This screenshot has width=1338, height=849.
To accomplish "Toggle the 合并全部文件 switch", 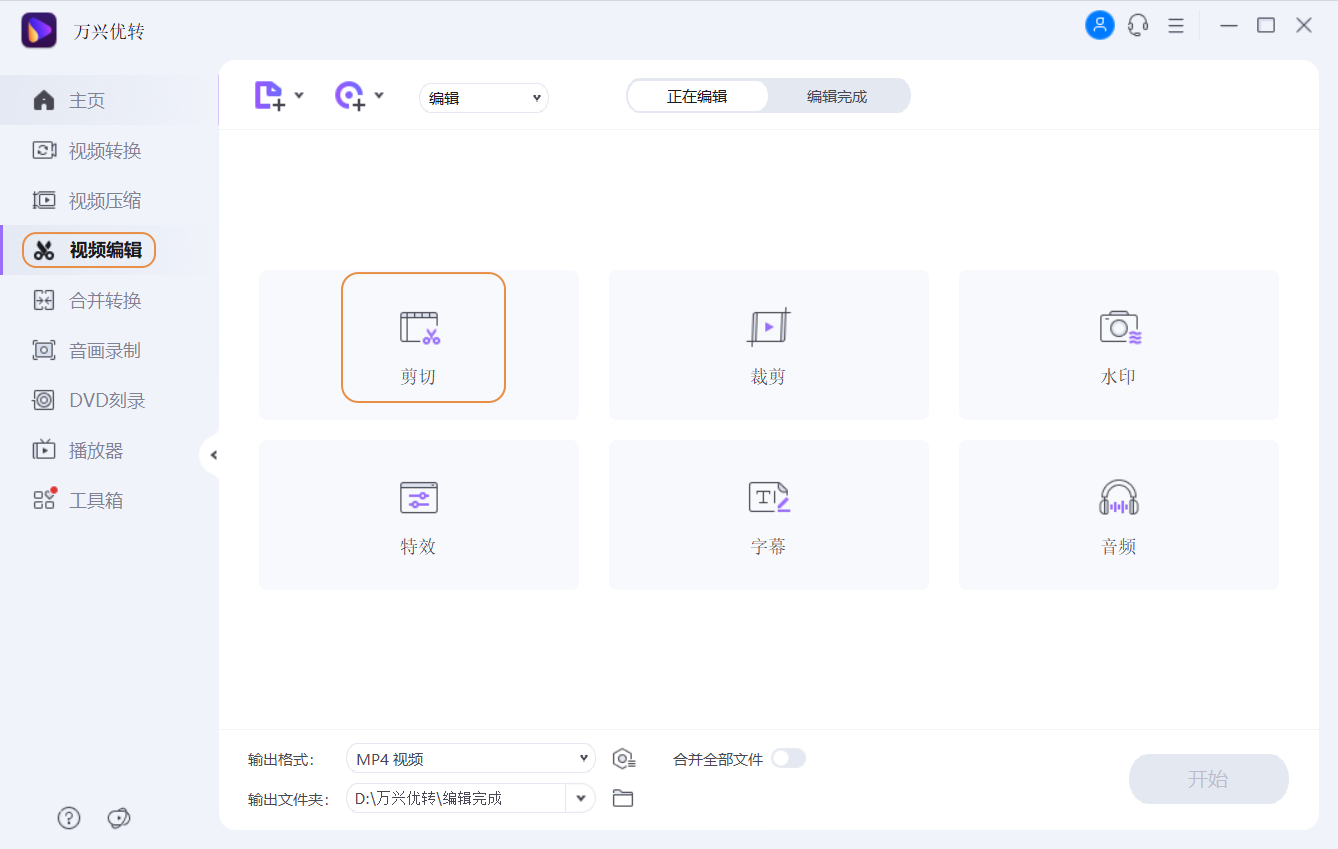I will tap(788, 758).
